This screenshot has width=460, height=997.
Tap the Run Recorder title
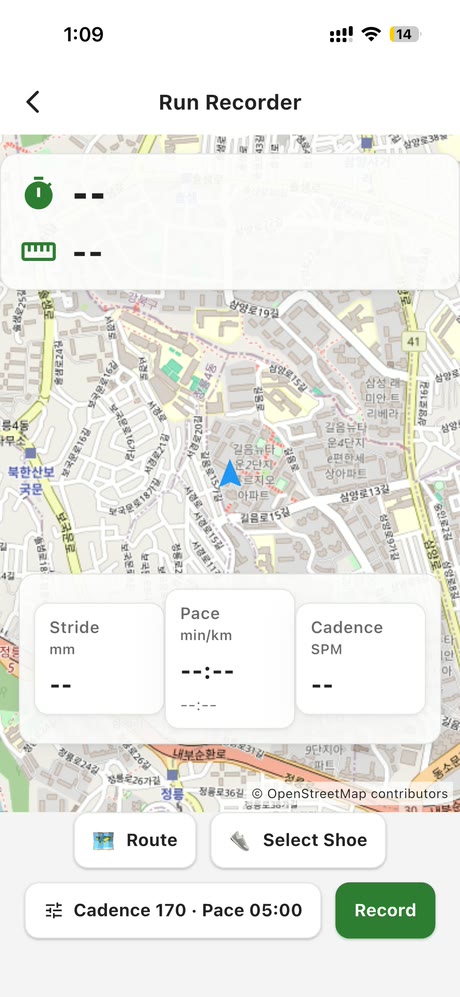click(230, 102)
